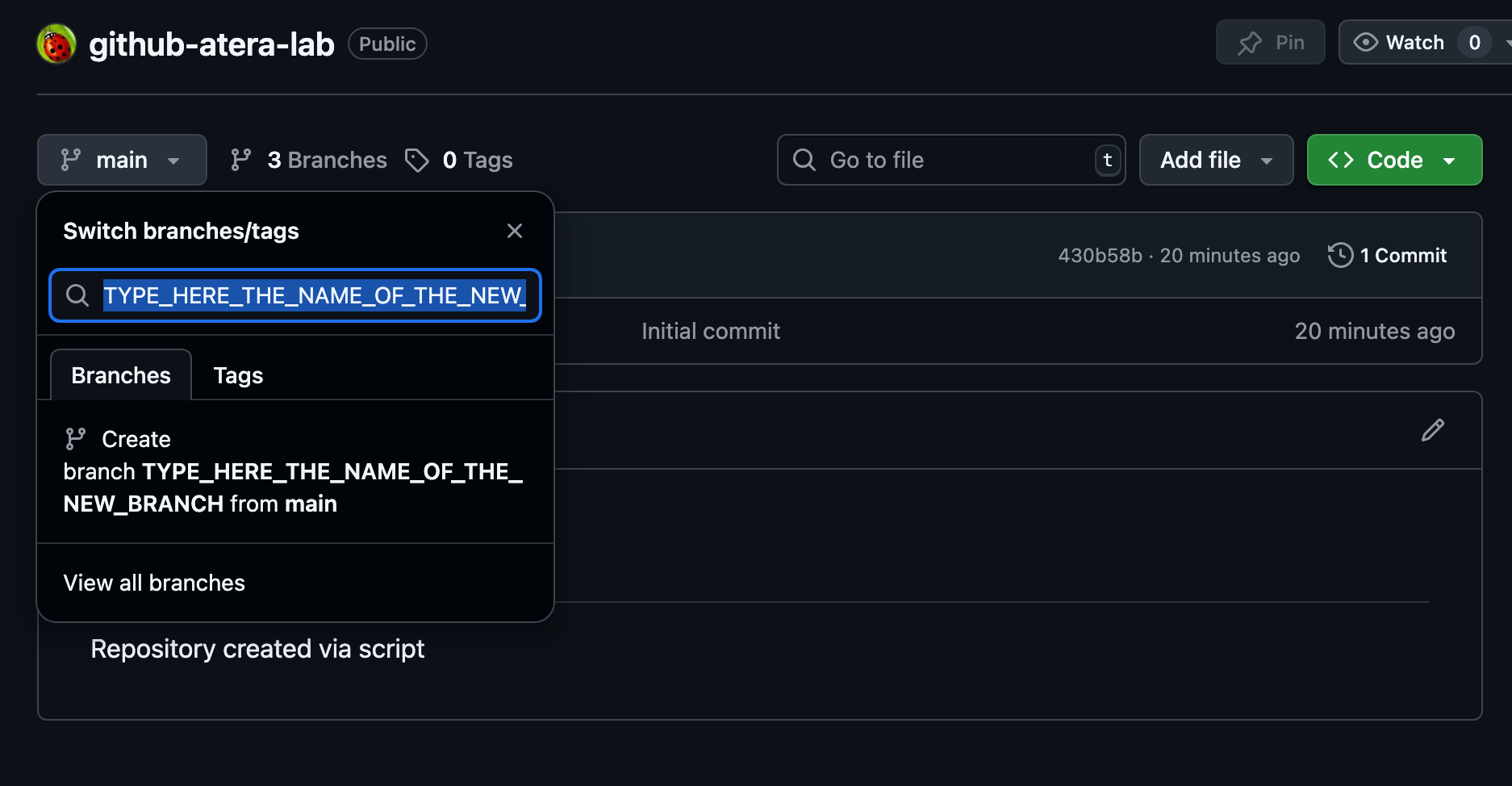Click the branch name filter input

tap(295, 295)
